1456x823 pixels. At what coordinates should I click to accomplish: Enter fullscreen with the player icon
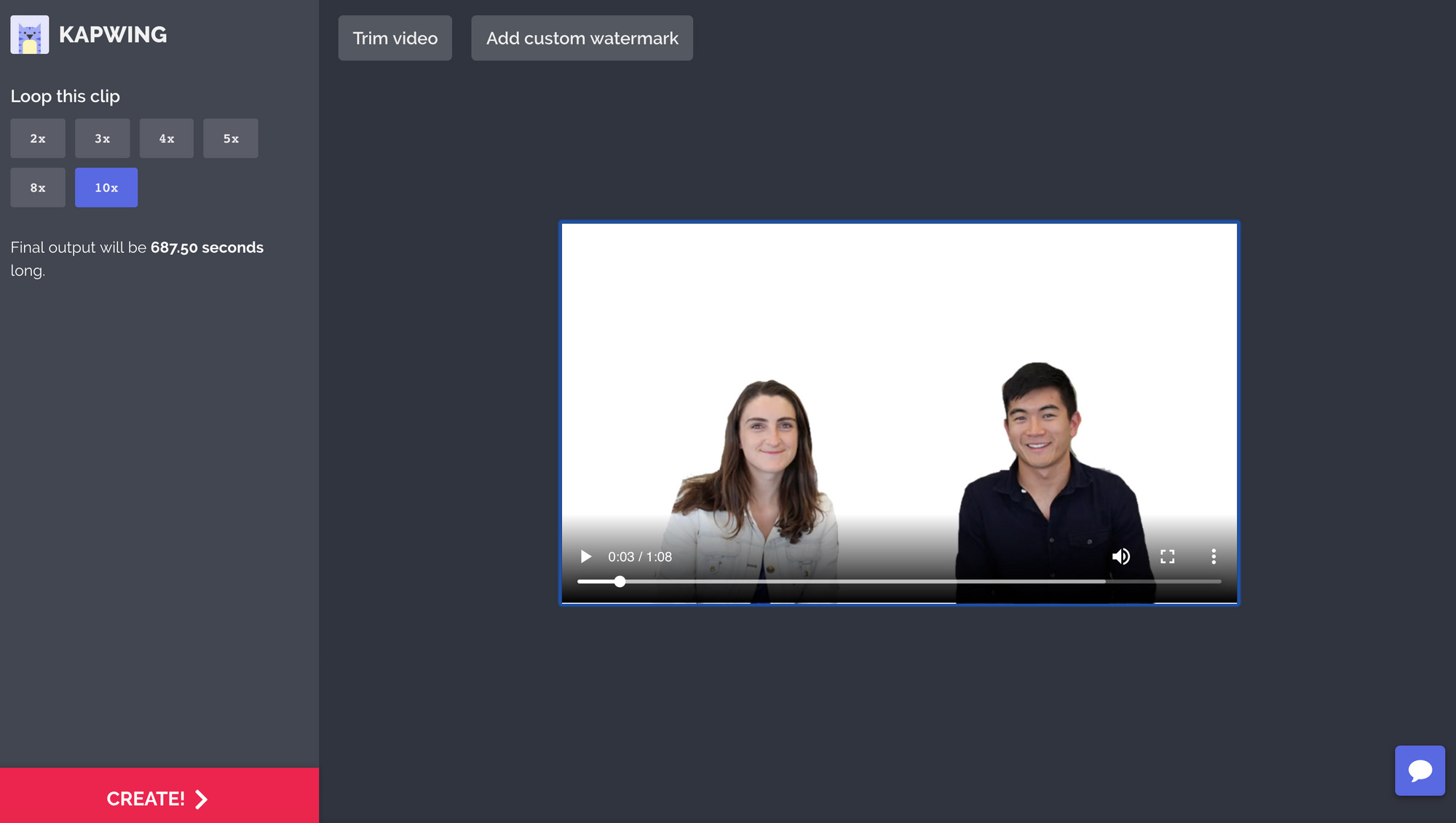coord(1167,556)
